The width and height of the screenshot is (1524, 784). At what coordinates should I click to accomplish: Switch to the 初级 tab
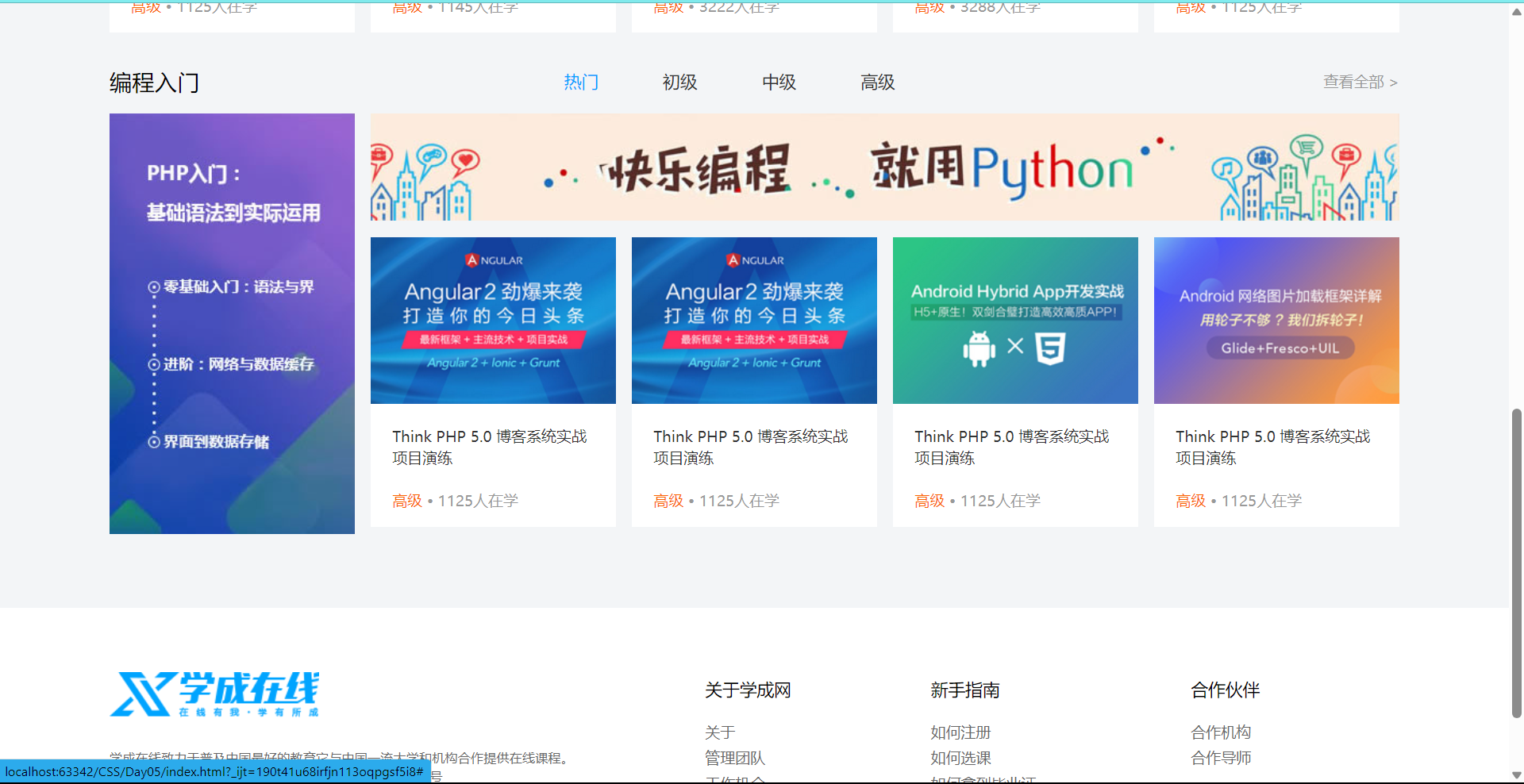click(x=680, y=82)
